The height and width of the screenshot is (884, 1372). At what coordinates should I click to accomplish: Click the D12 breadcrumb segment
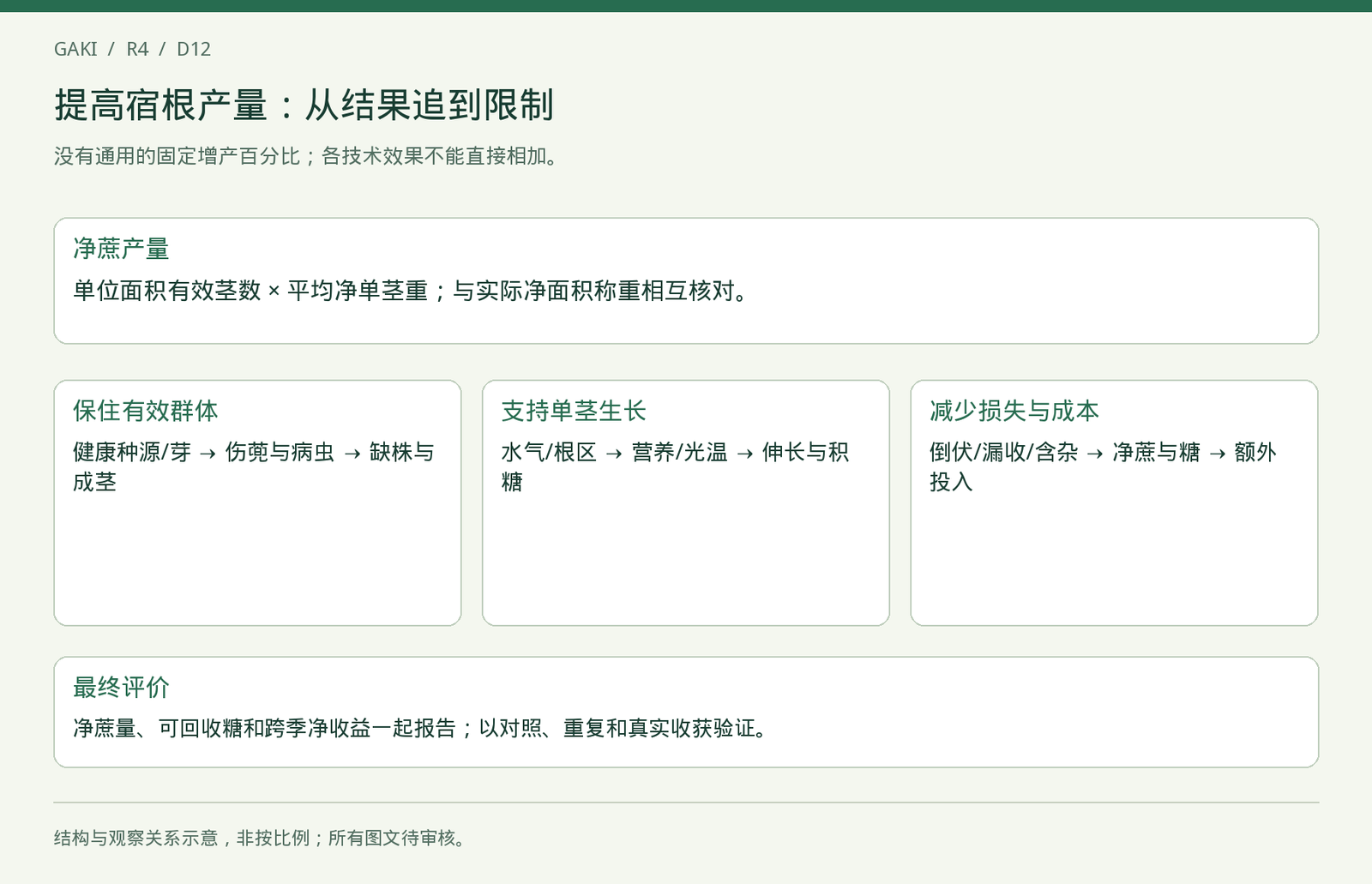pyautogui.click(x=194, y=49)
